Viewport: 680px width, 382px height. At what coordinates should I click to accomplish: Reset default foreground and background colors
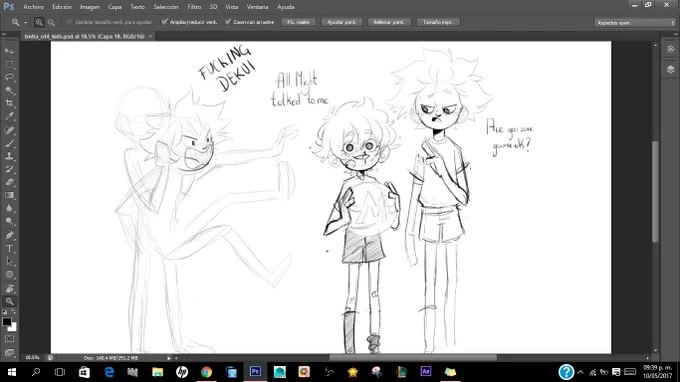point(5,311)
